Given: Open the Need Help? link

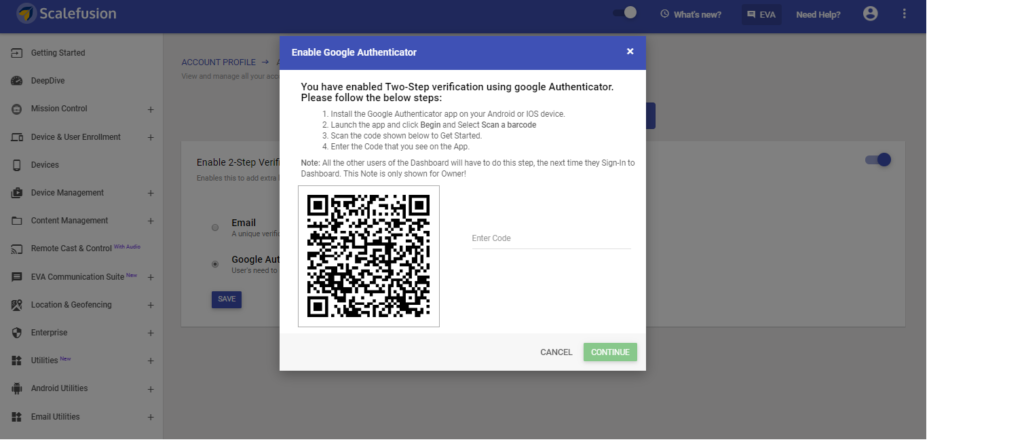Looking at the screenshot, I should coord(818,14).
